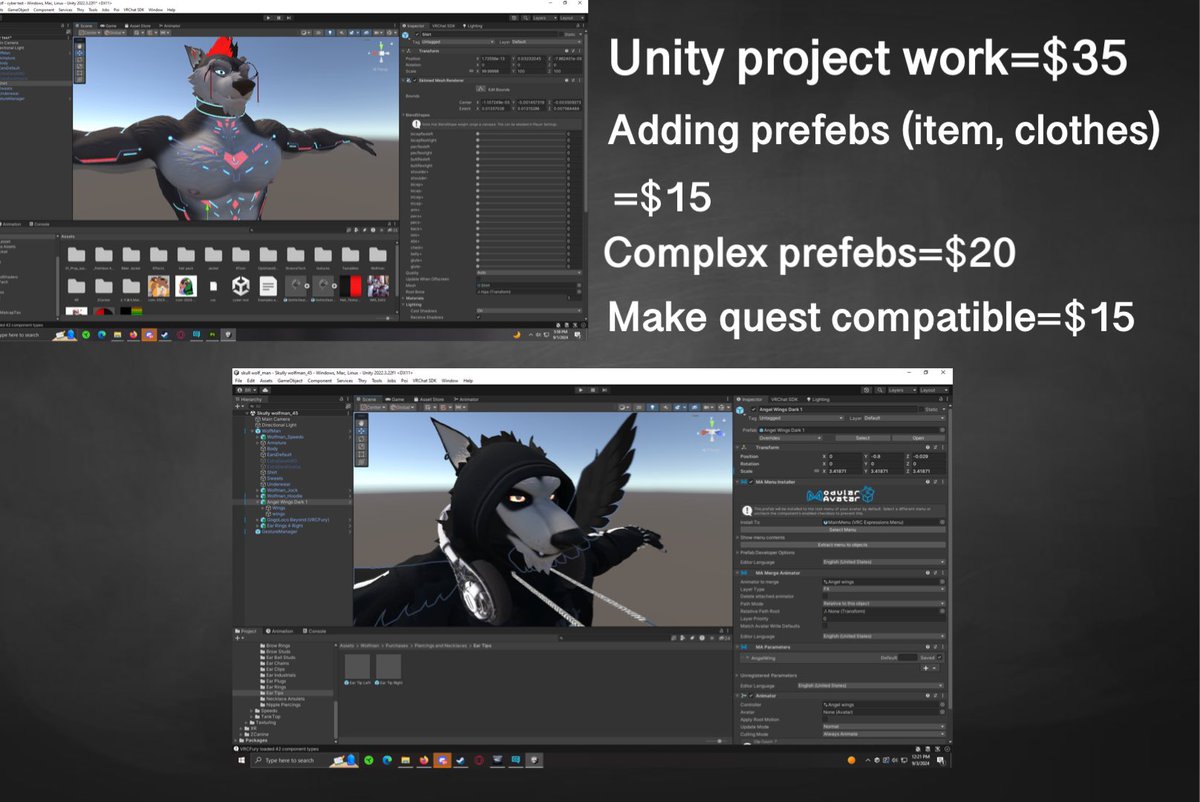Open the Update Mode dropdown showing Normal
Image resolution: width=1200 pixels, height=802 pixels.
coord(884,727)
